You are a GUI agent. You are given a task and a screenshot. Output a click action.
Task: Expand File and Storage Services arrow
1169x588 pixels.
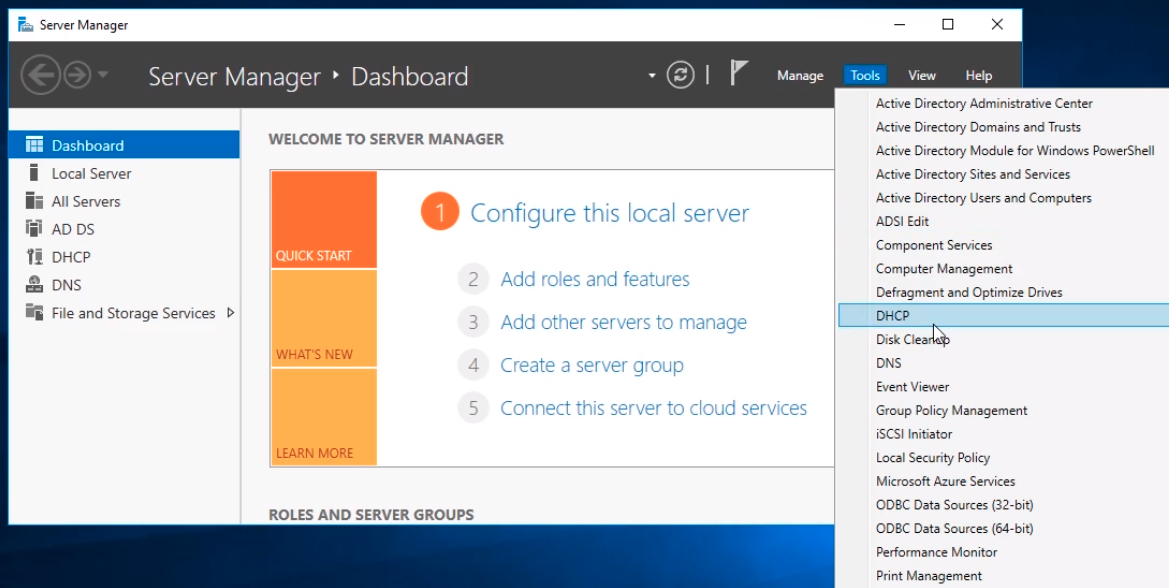(x=231, y=313)
